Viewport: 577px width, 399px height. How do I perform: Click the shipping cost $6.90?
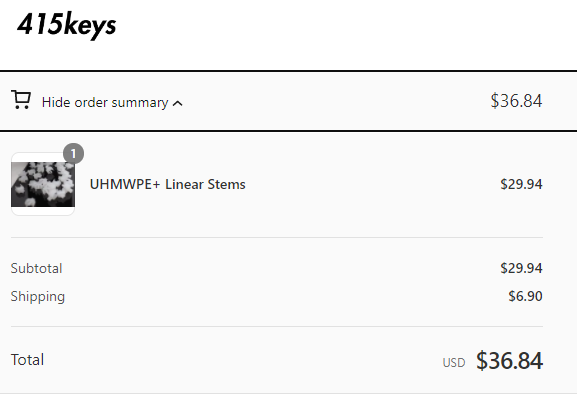point(525,296)
